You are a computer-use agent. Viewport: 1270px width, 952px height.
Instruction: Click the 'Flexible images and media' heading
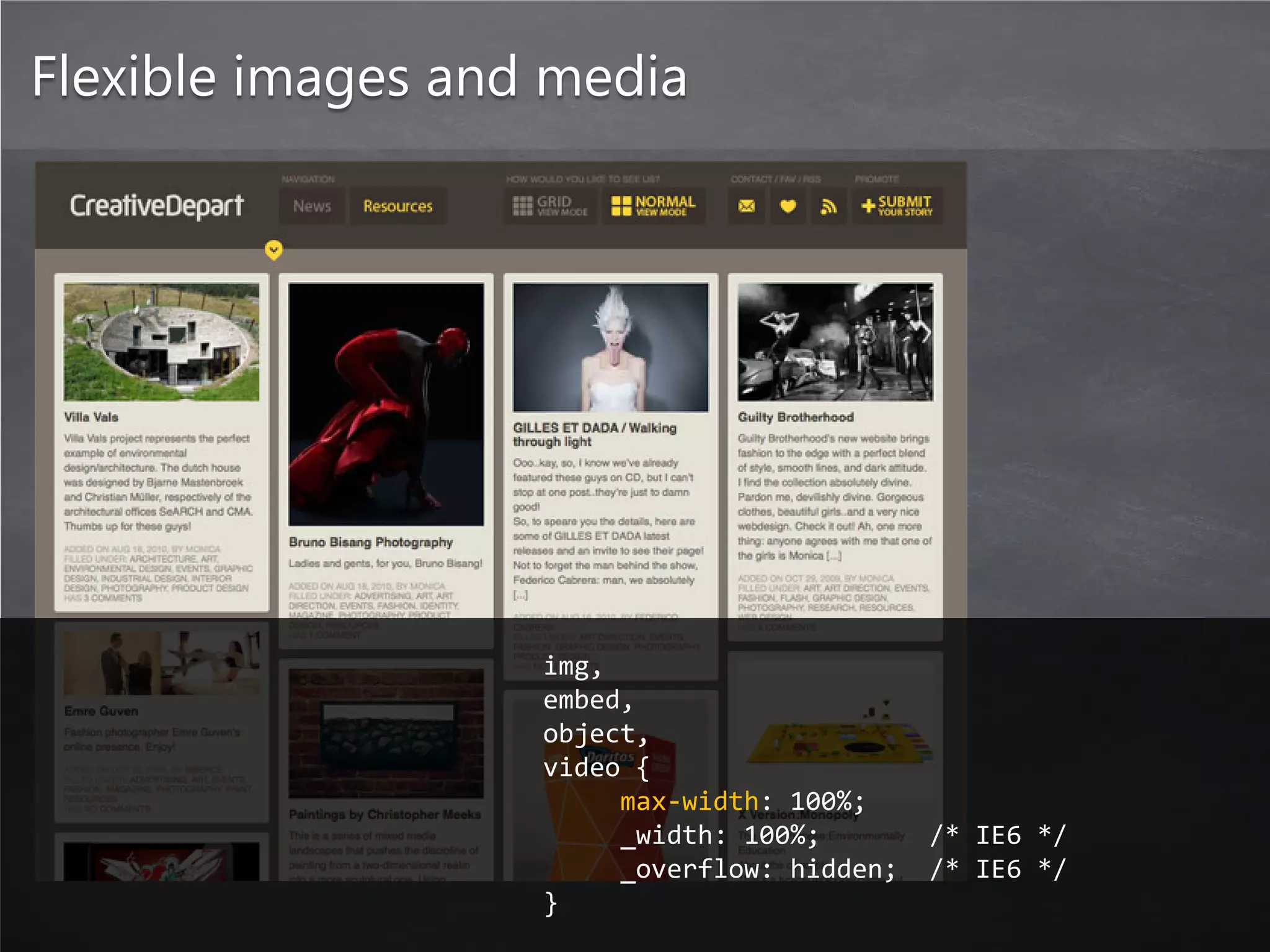click(360, 77)
